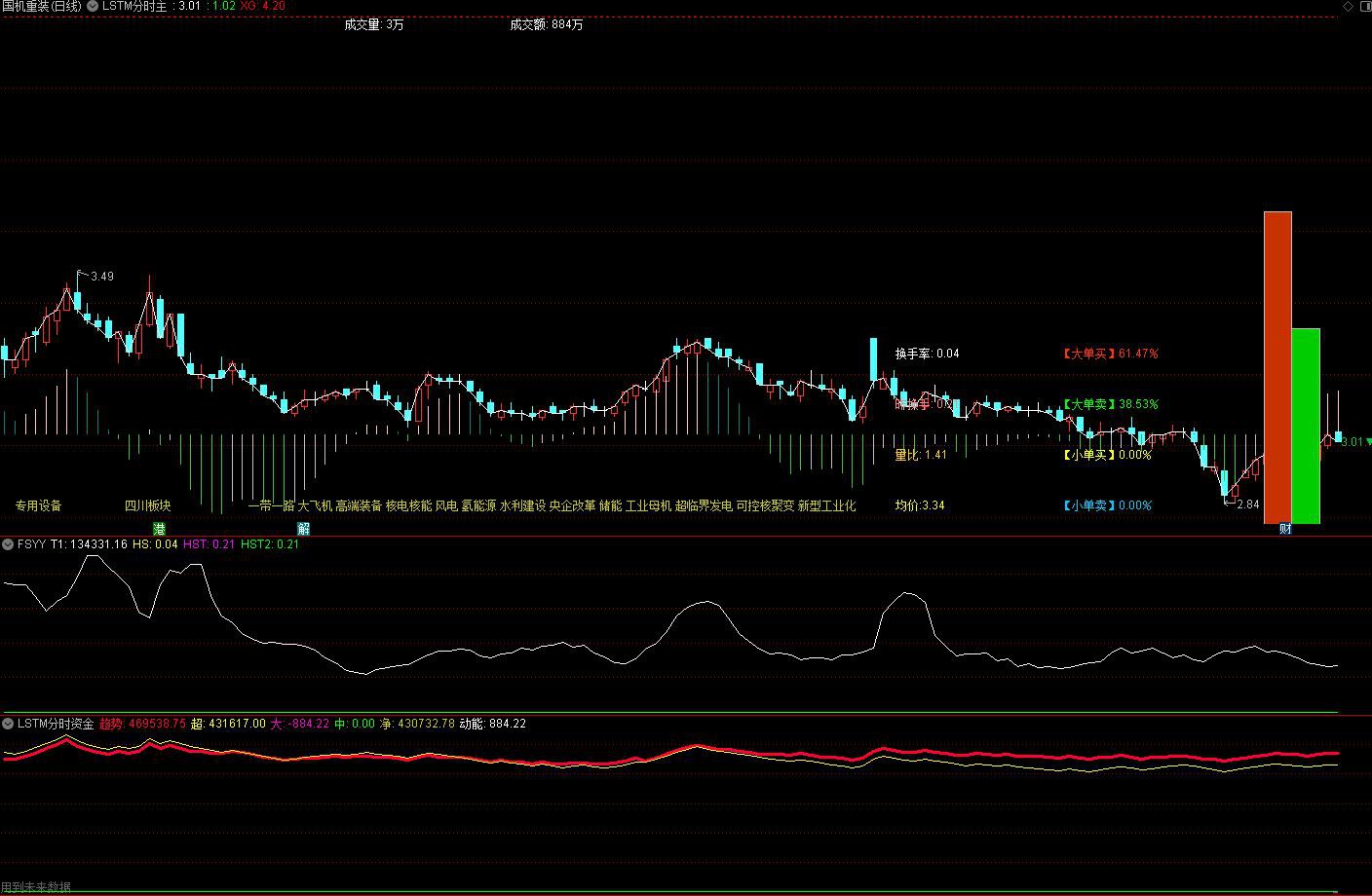This screenshot has width=1372, height=896.
Task: Click the tall red 大单买 bar
Action: pos(1277,367)
